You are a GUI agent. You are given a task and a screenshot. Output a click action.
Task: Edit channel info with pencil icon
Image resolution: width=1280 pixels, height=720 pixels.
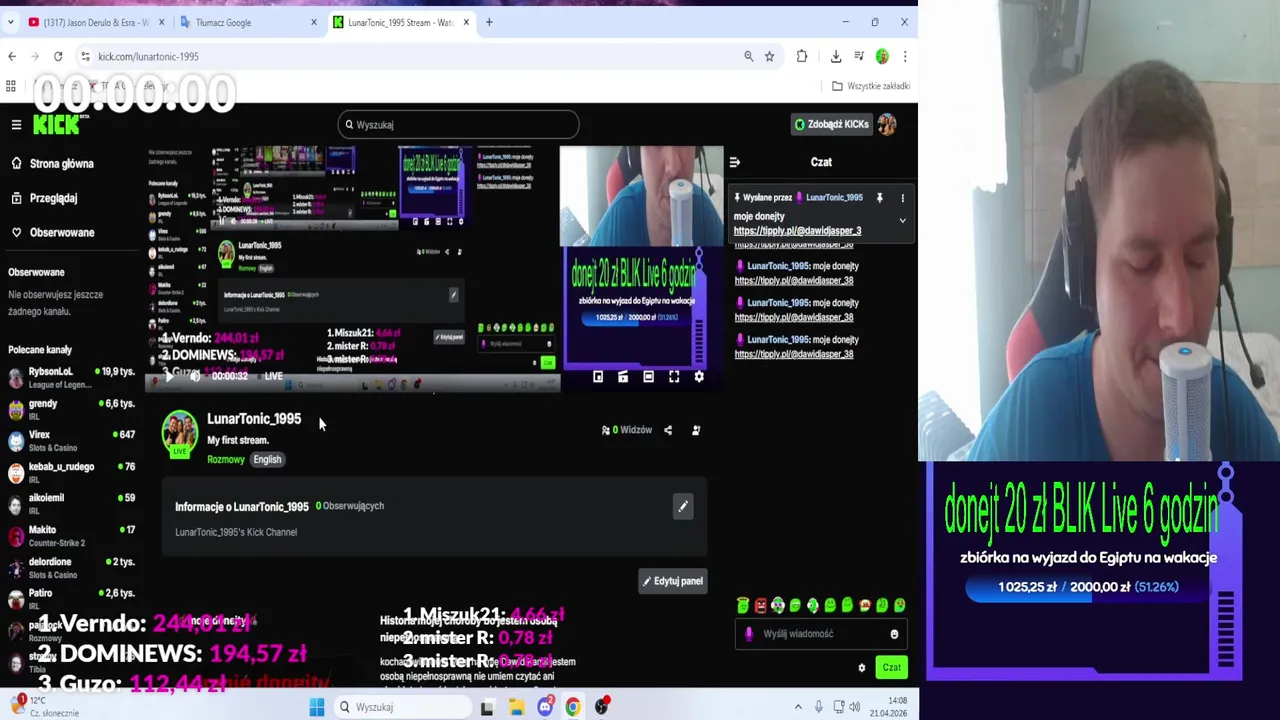click(683, 506)
